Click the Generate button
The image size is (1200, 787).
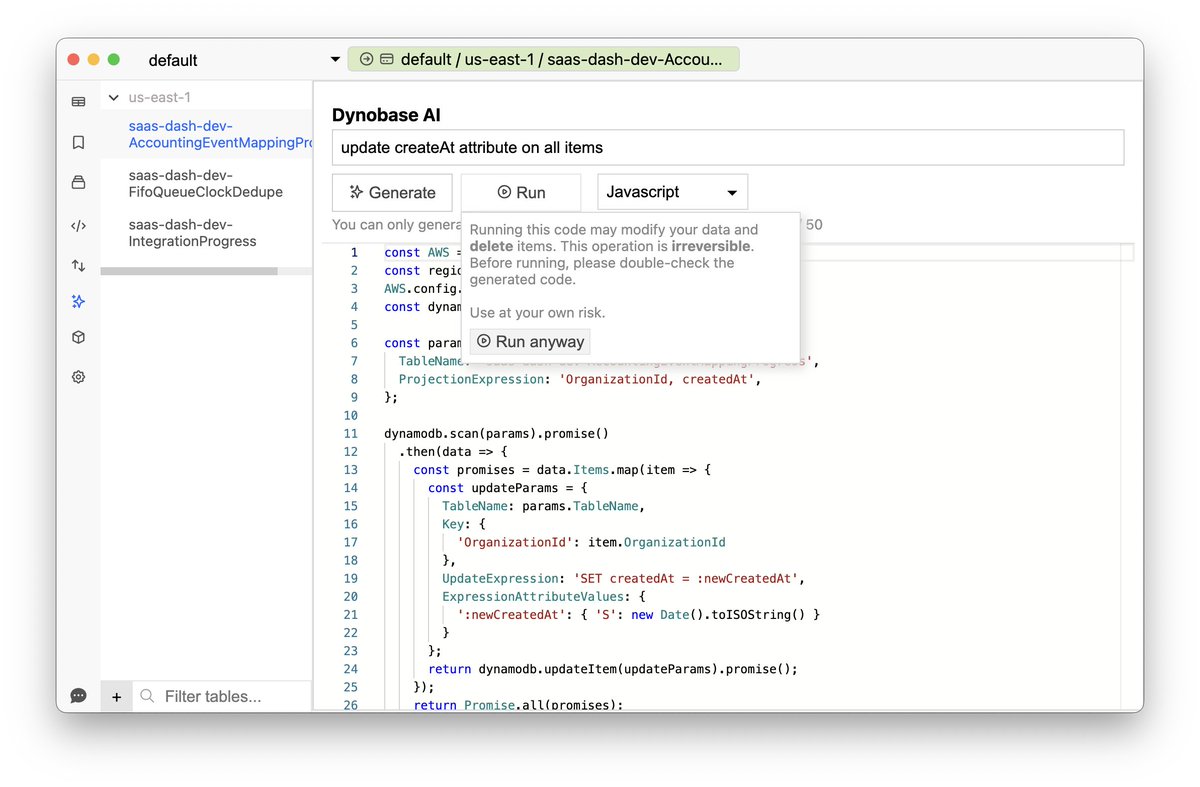pos(392,192)
